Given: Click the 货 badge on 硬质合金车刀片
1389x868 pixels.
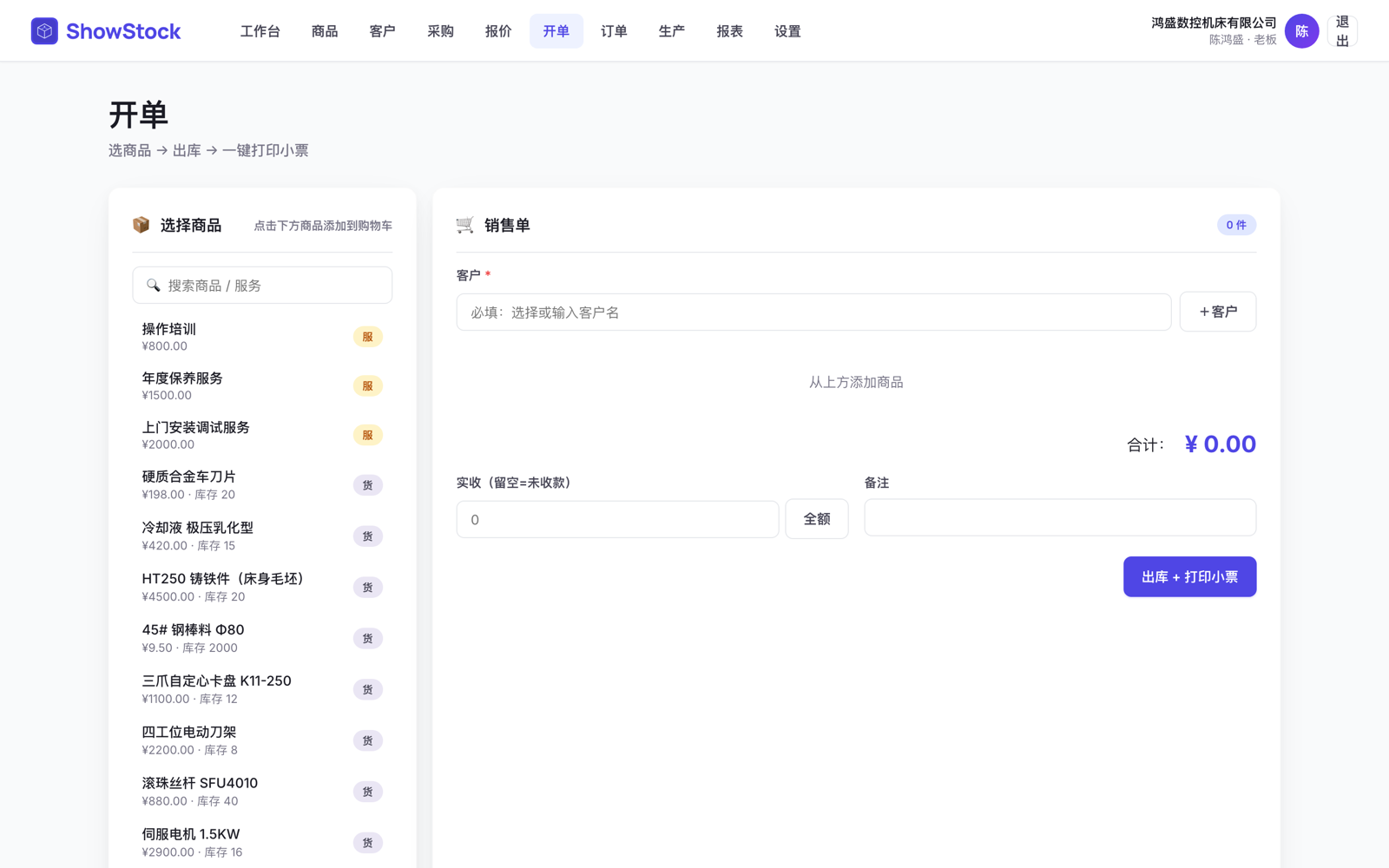Looking at the screenshot, I should coord(368,485).
